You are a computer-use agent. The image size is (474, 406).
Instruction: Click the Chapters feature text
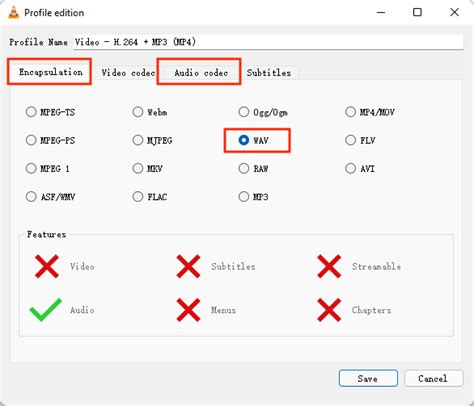pos(371,310)
